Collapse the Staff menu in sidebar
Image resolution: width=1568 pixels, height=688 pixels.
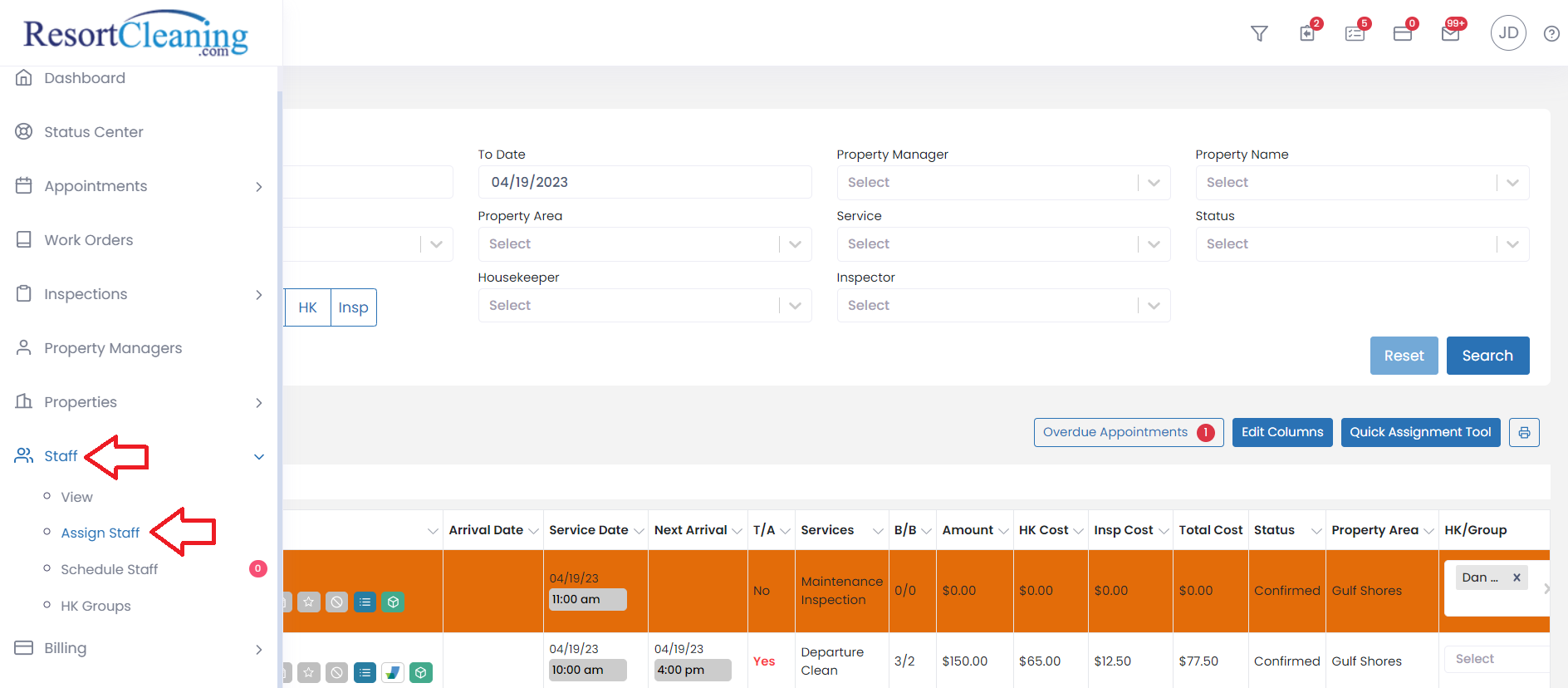[x=258, y=456]
